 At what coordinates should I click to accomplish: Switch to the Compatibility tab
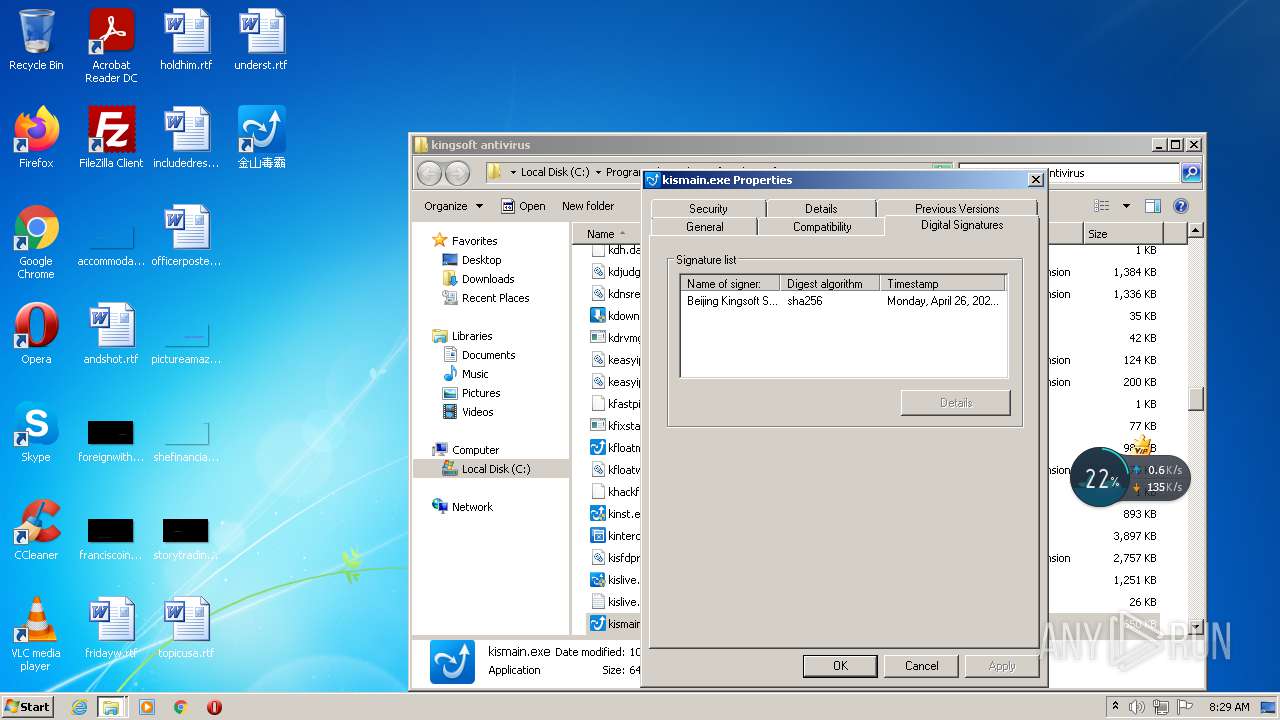[822, 227]
